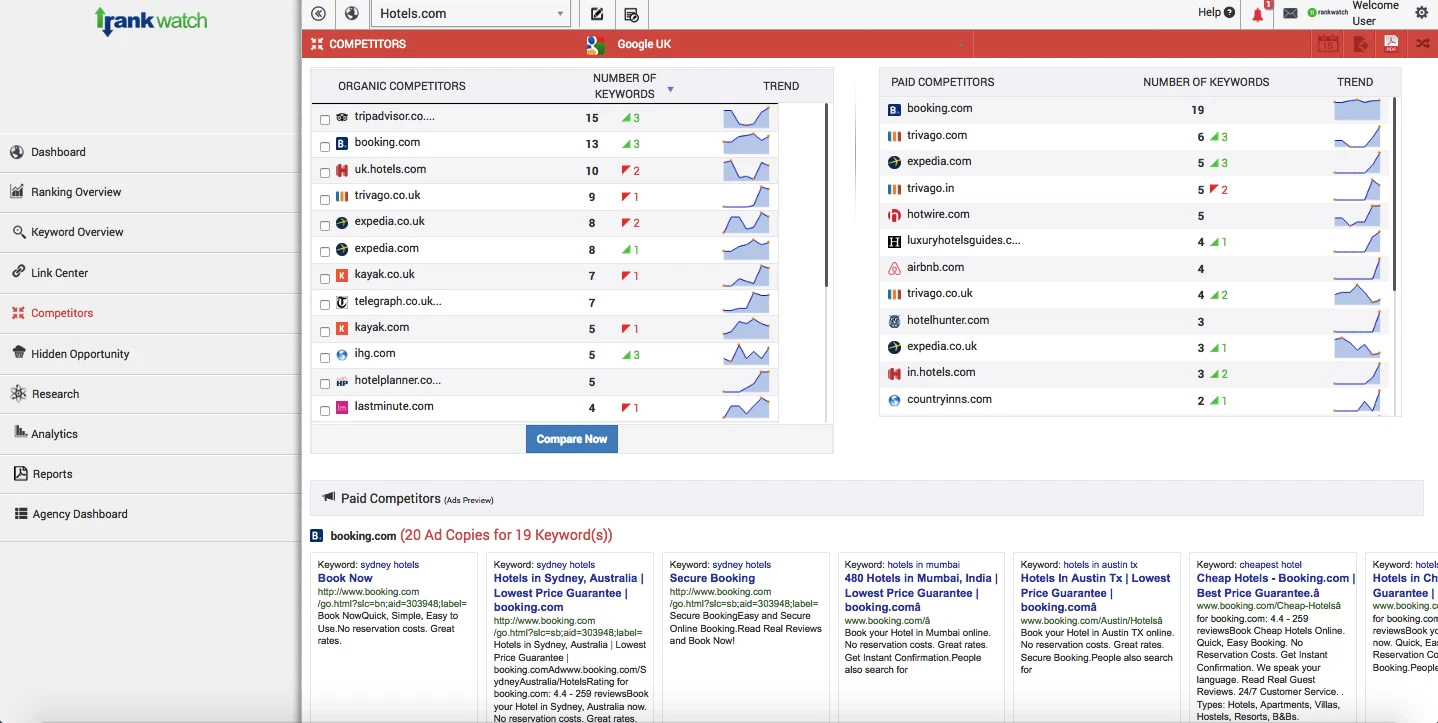1438x723 pixels.
Task: Click the globe icon in top toolbar
Action: [x=351, y=14]
